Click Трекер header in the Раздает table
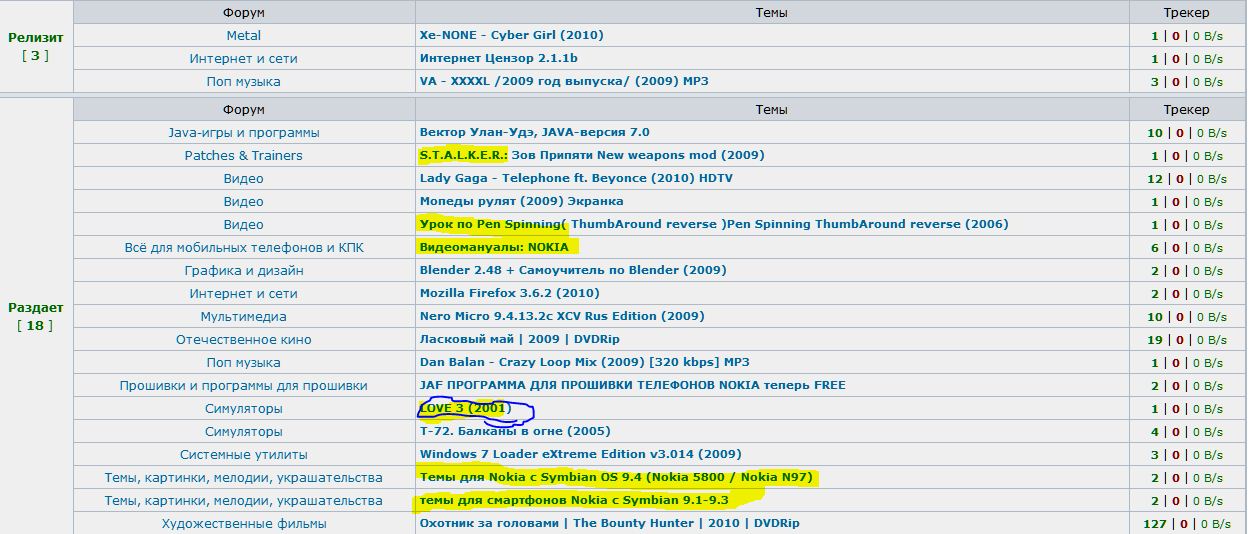The height and width of the screenshot is (534, 1250). point(1186,109)
